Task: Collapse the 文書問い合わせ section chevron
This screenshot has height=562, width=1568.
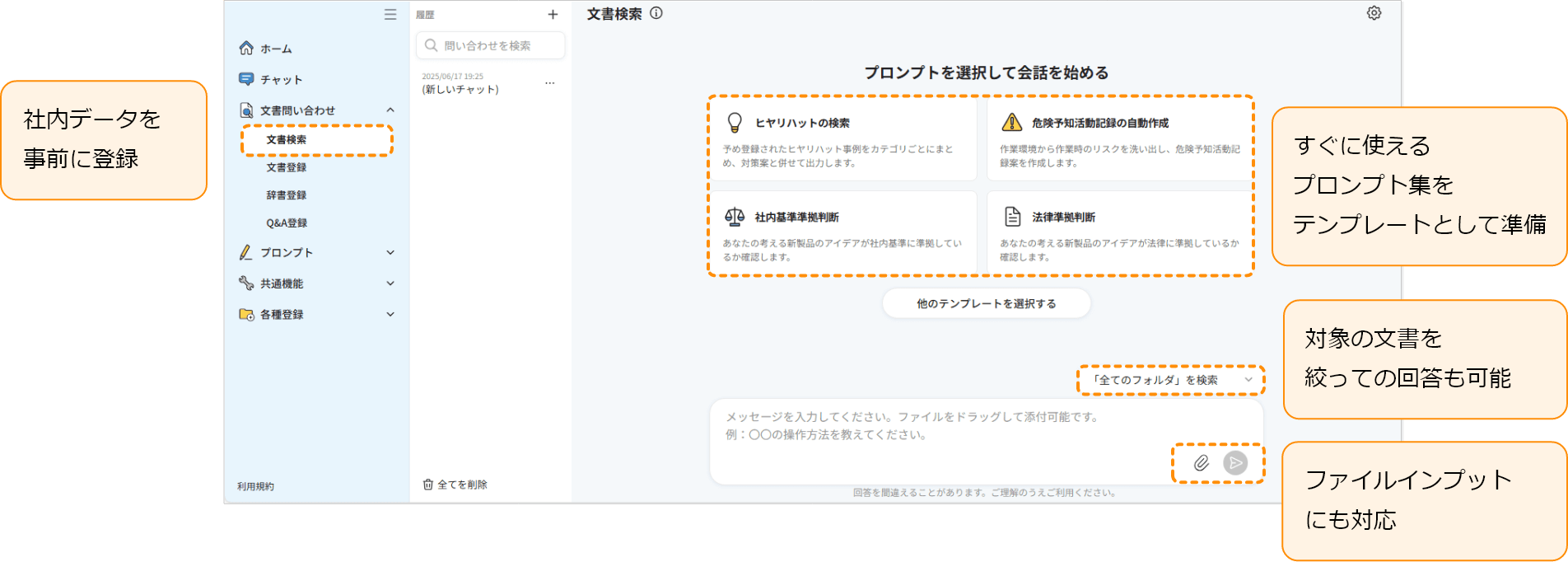Action: 390,110
